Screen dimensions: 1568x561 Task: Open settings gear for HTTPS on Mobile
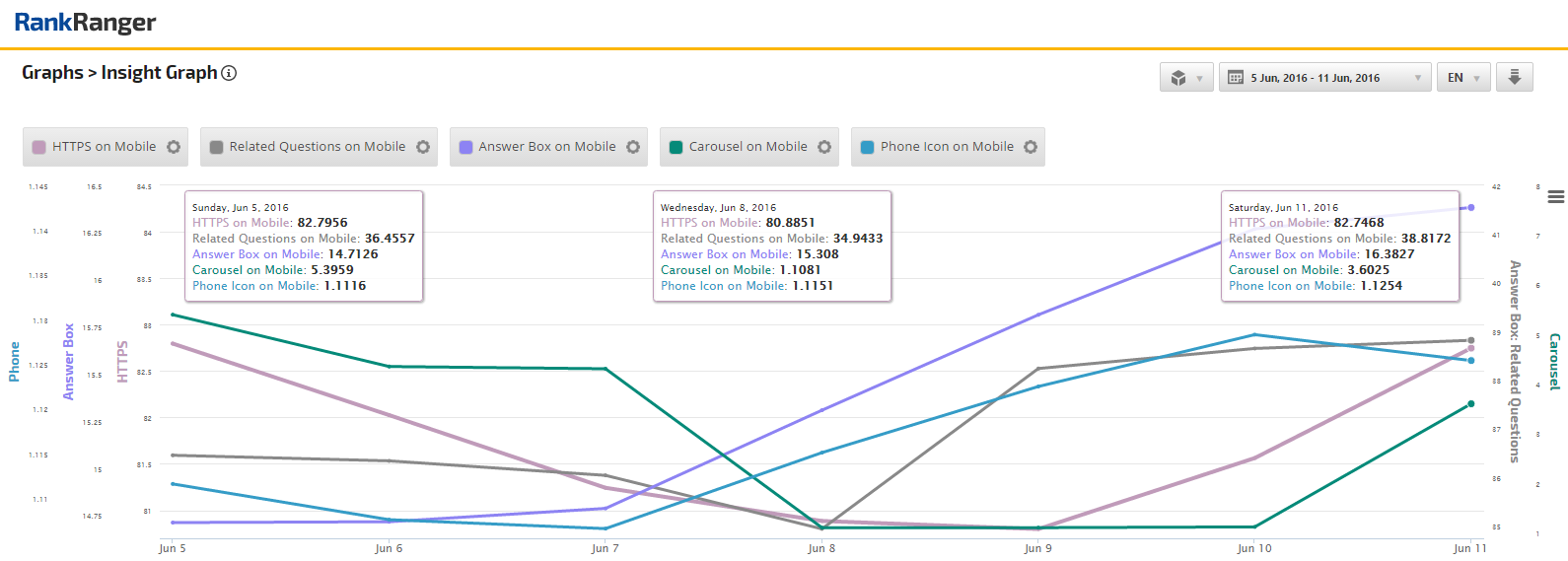[174, 147]
